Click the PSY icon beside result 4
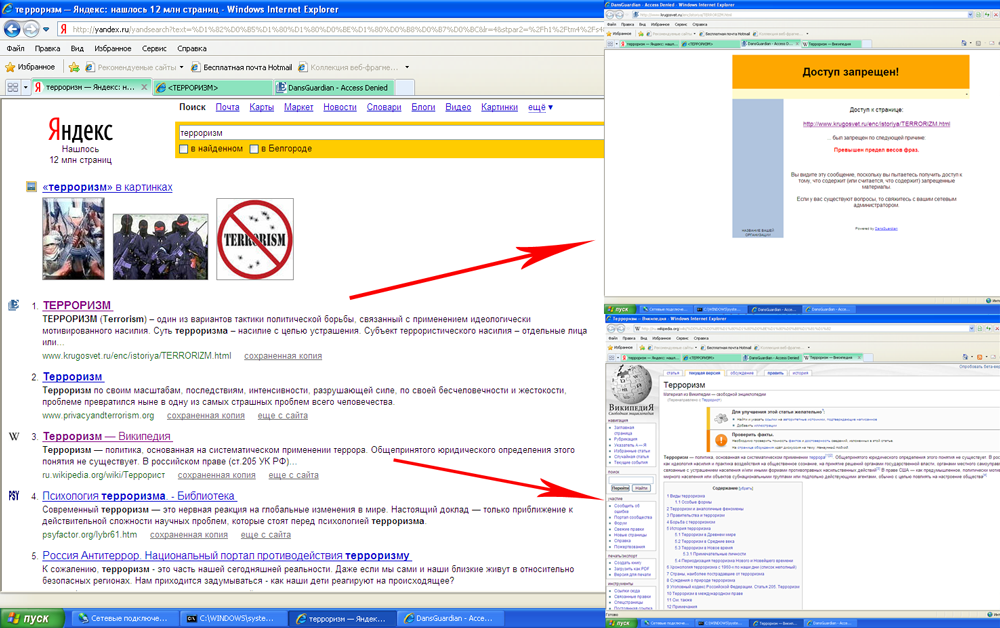1000x628 pixels. [14, 495]
